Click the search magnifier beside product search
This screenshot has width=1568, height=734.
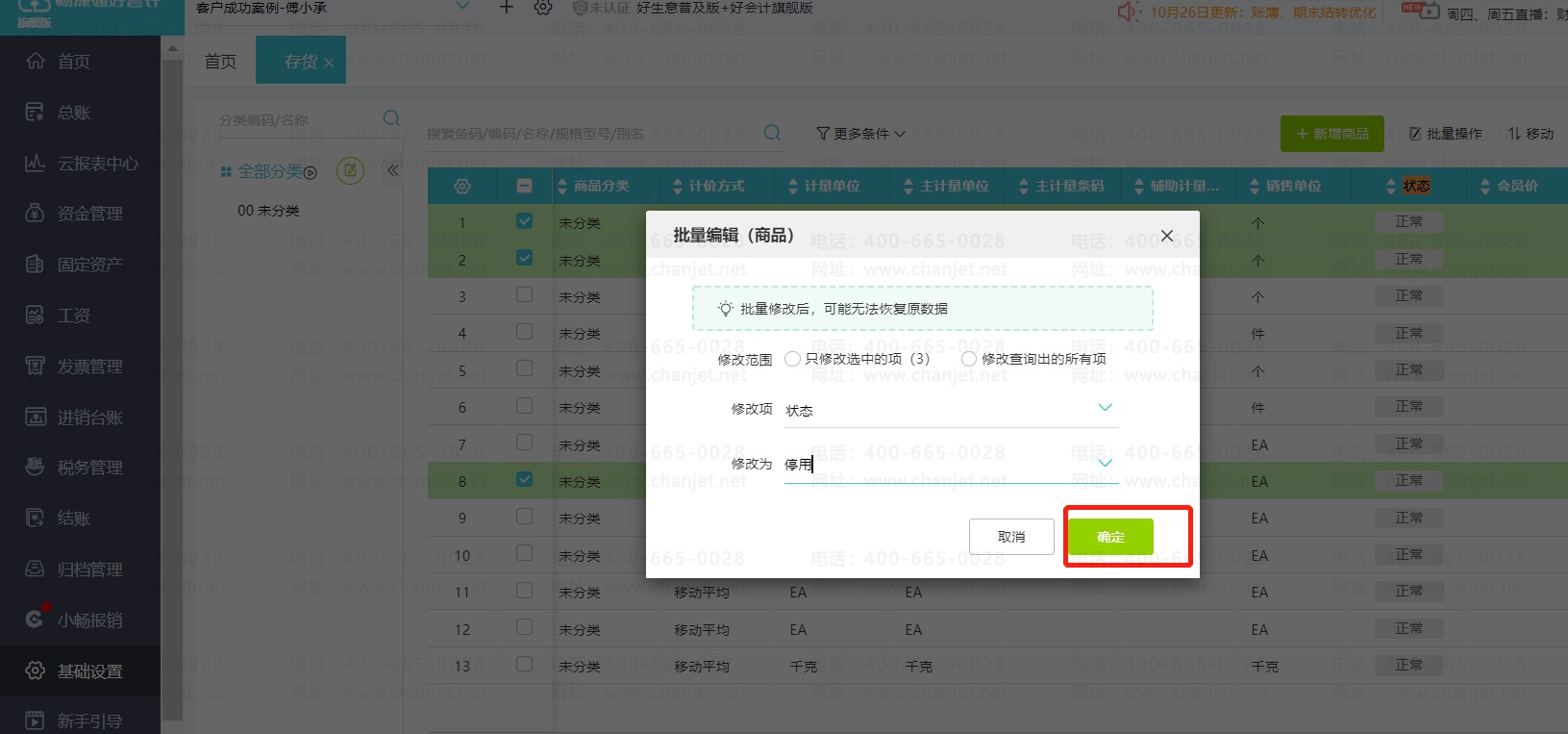(772, 133)
